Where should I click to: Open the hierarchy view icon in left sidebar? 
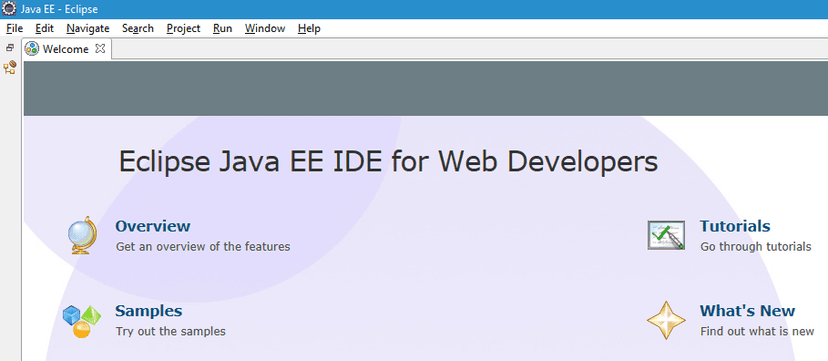(x=10, y=67)
